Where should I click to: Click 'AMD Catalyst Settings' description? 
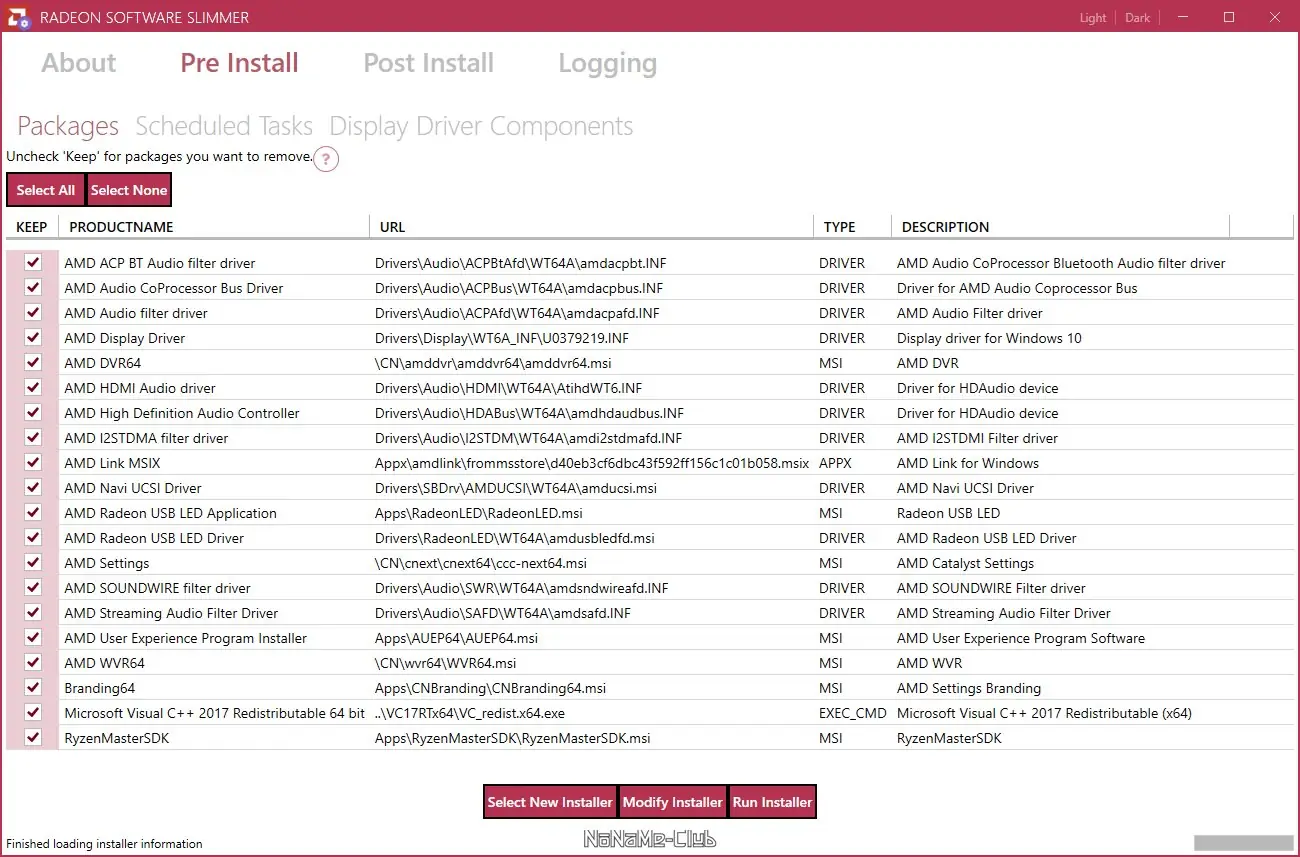pos(965,563)
